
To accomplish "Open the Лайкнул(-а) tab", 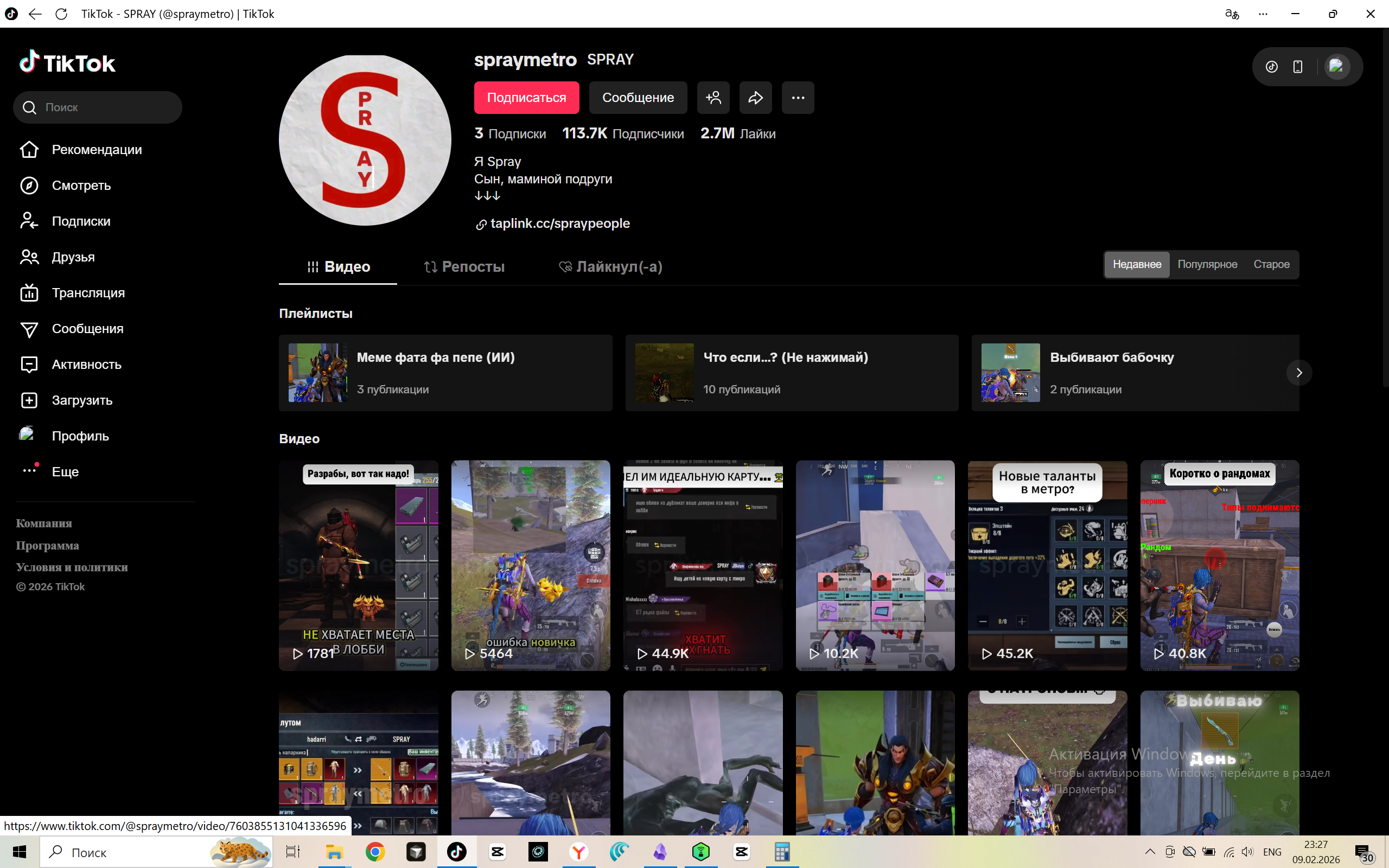I will click(x=611, y=266).
